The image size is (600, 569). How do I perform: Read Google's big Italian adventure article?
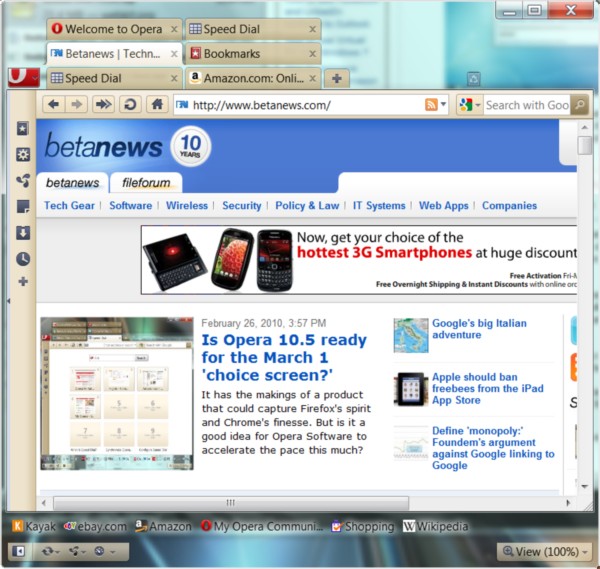point(479,329)
